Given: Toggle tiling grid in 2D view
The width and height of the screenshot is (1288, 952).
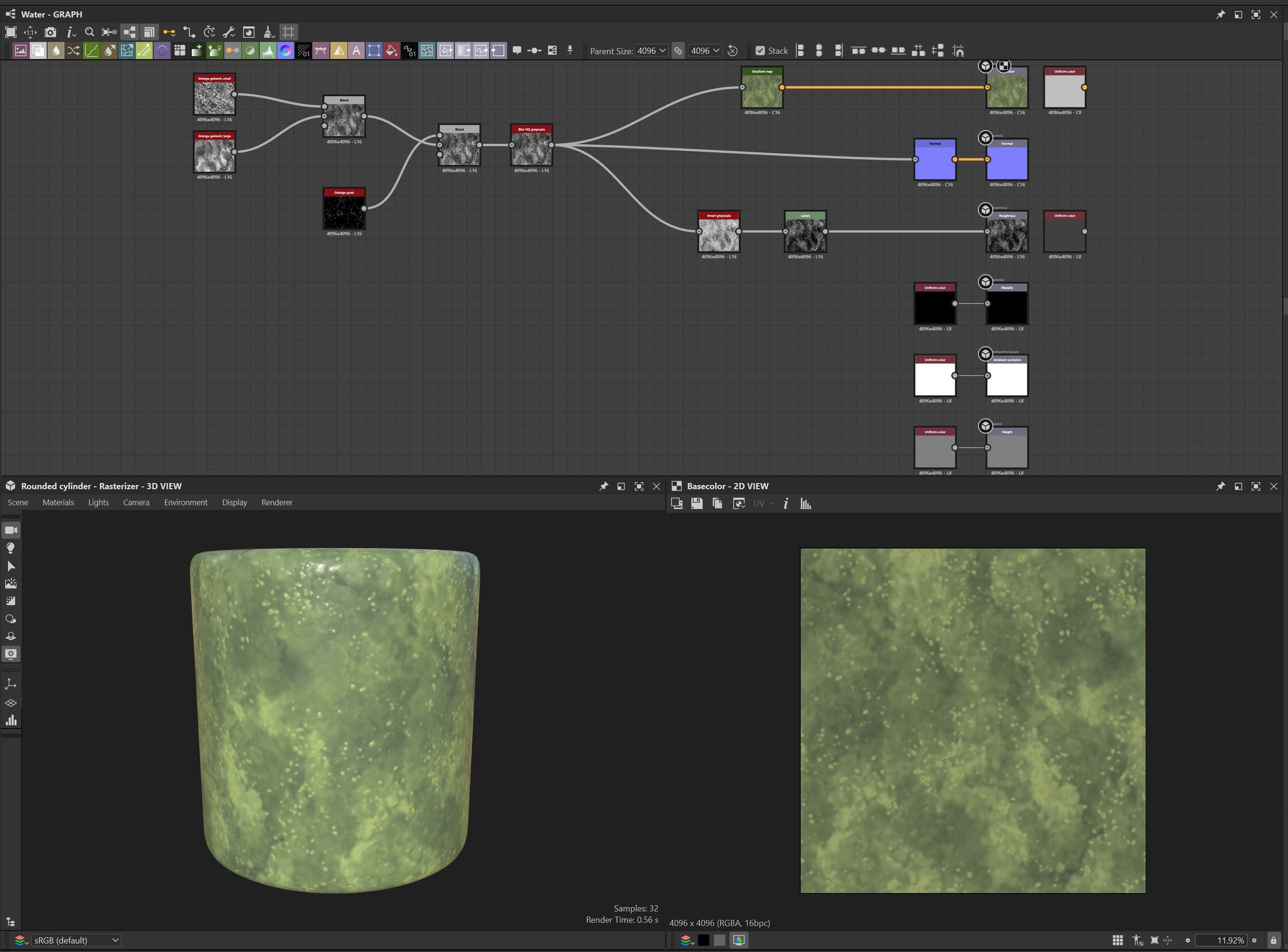Looking at the screenshot, I should coord(1117,941).
